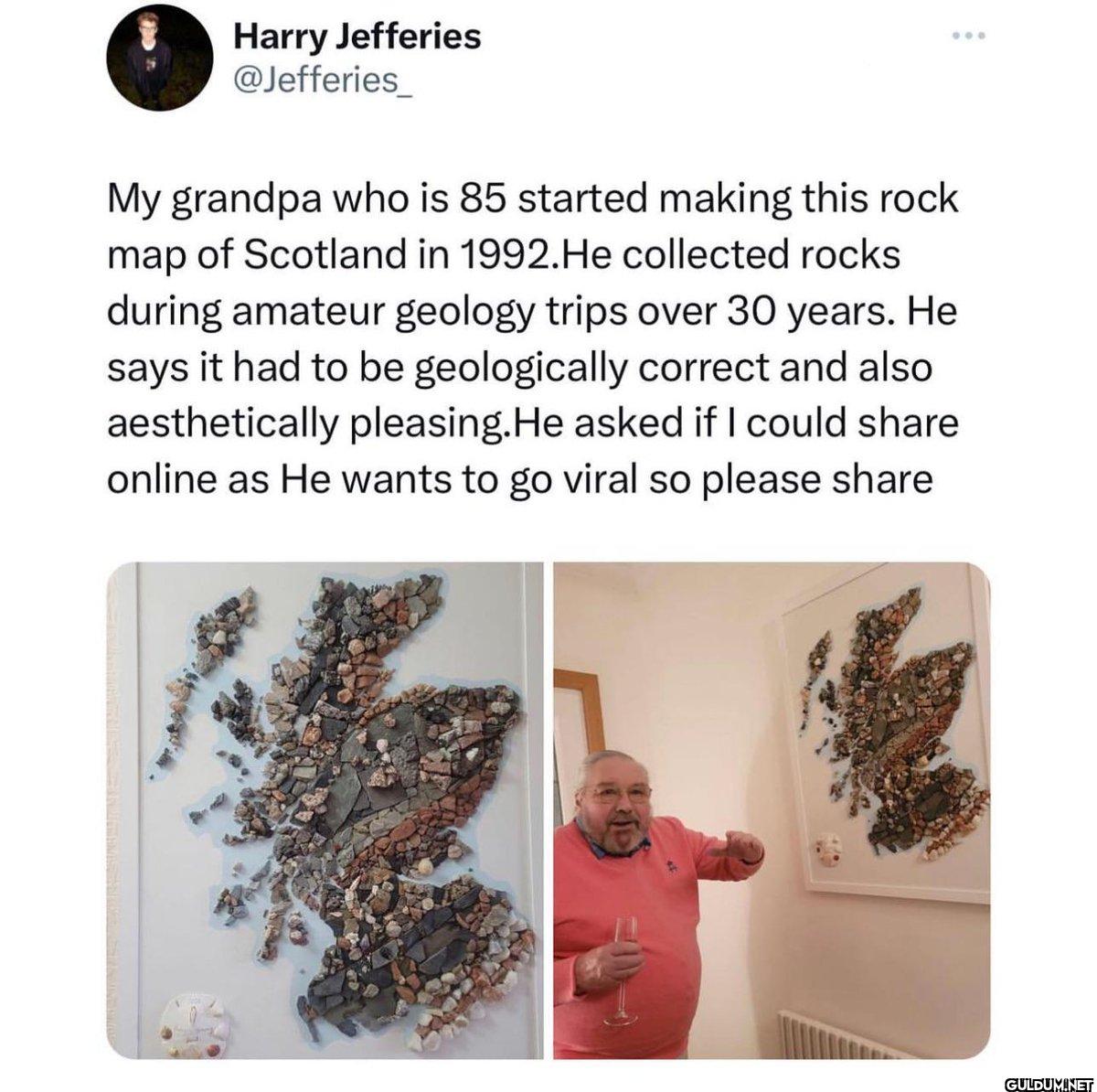Open the three-dot more options menu
The image size is (1097, 1092).
[x=965, y=37]
